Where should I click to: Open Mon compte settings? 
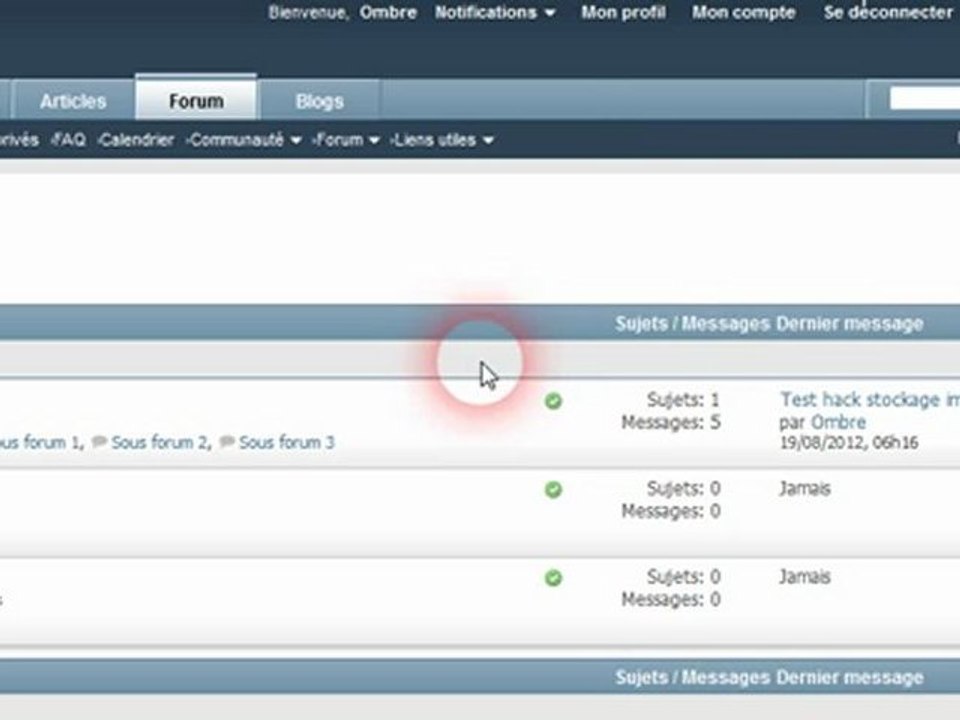tap(743, 12)
